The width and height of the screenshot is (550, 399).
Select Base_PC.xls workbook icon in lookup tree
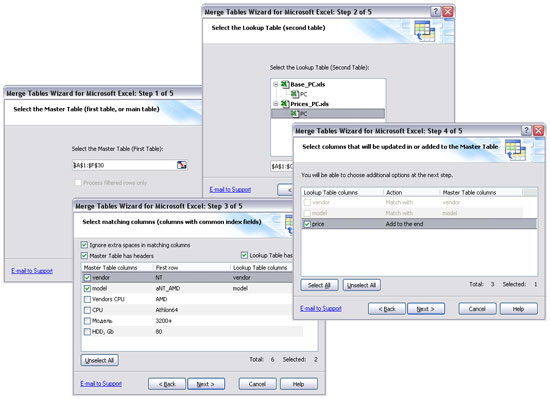(x=285, y=84)
